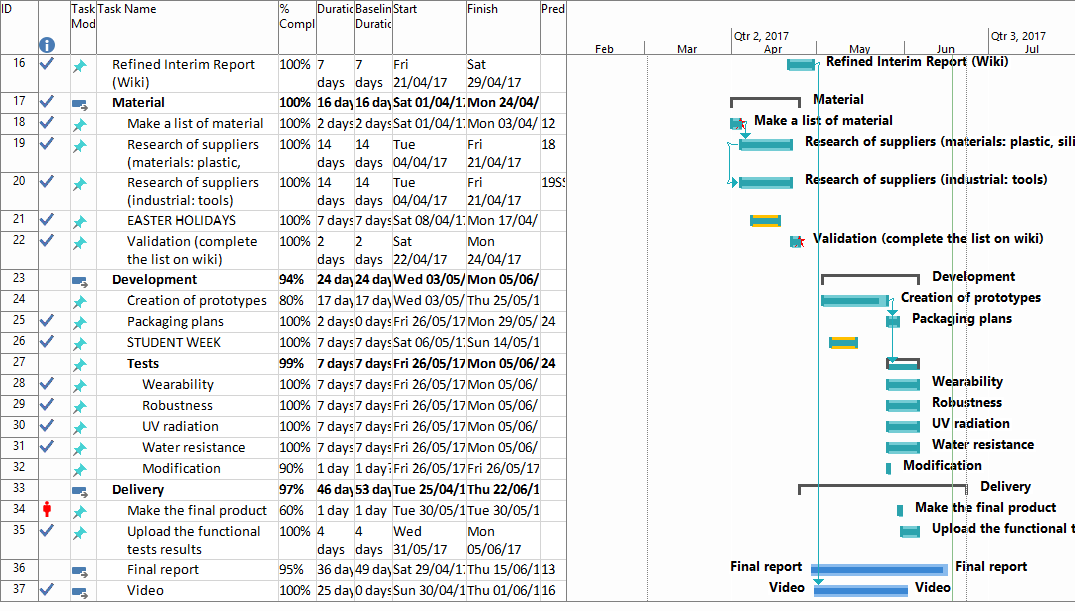This screenshot has height=611, width=1075.
Task: Click the pin task mode icon for EASTER HOLIDAYS
Action: [x=80, y=221]
